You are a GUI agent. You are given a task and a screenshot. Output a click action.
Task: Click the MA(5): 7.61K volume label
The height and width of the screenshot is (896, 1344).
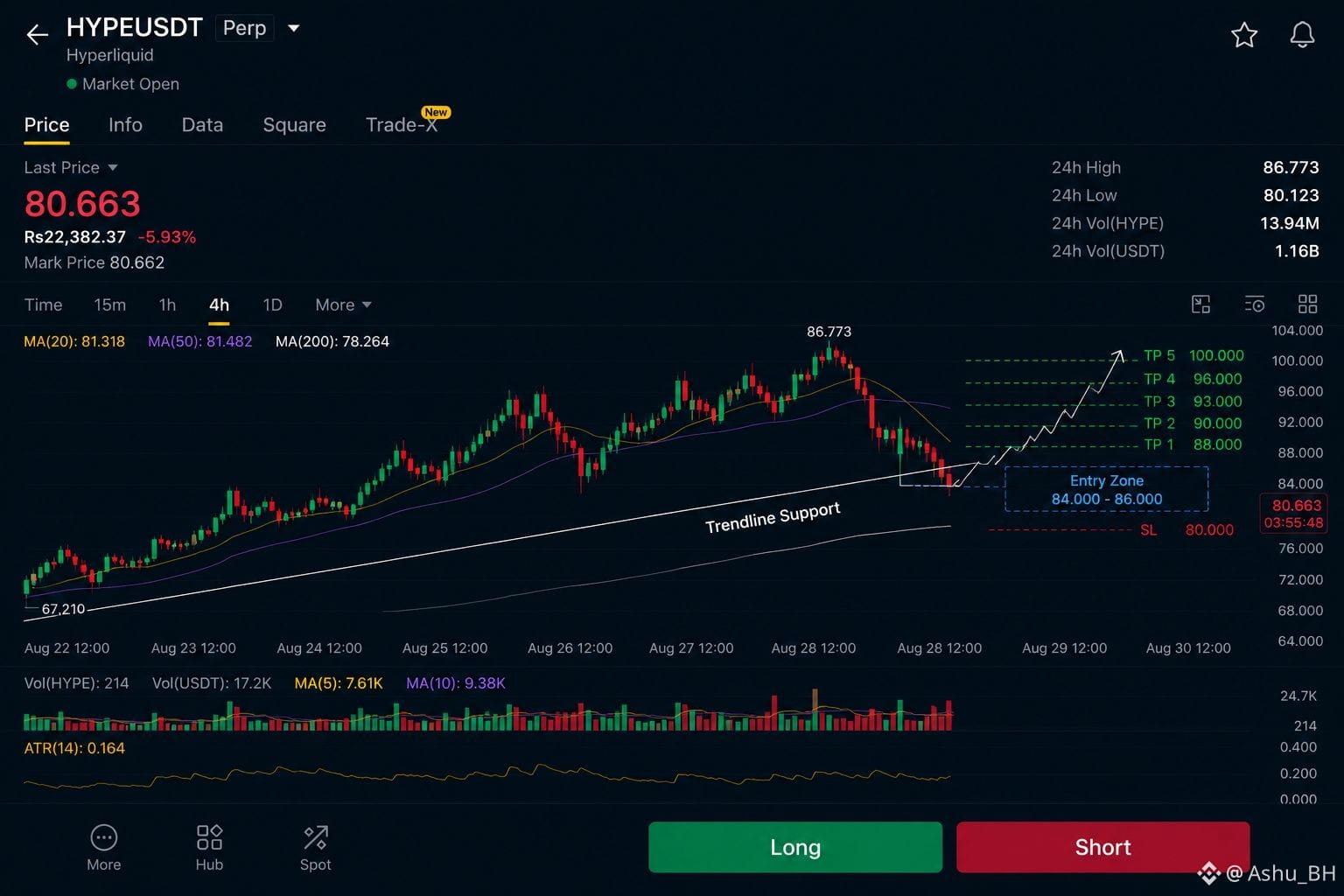coord(339,683)
